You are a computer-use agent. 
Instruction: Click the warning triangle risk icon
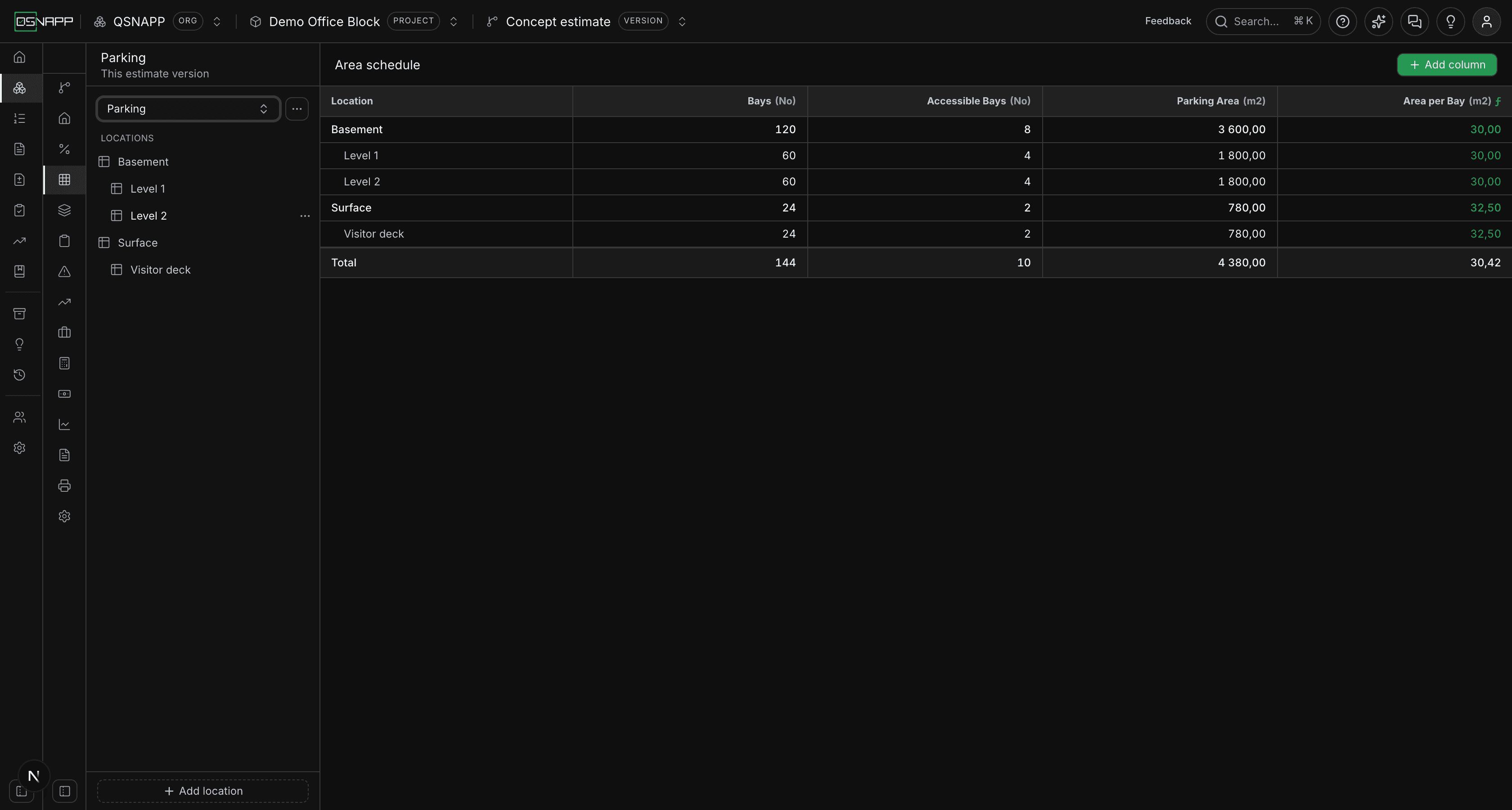pyautogui.click(x=64, y=271)
